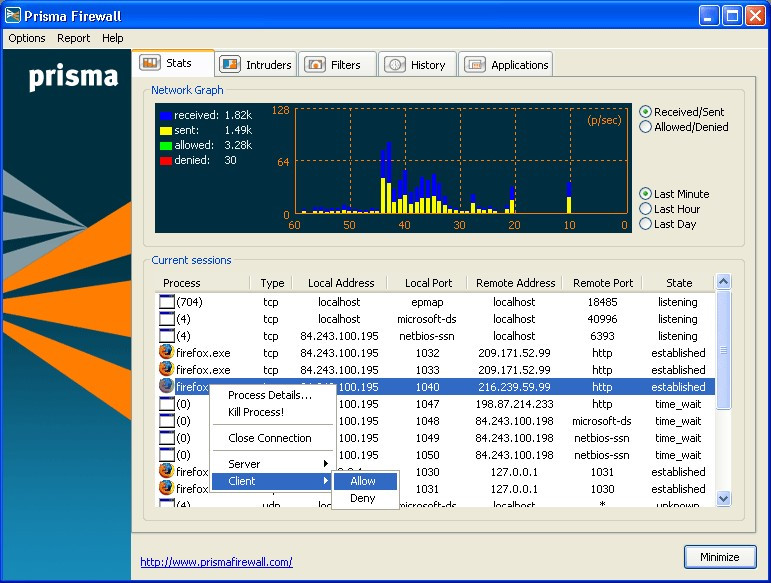Click the Filters tab icon

tap(315, 65)
